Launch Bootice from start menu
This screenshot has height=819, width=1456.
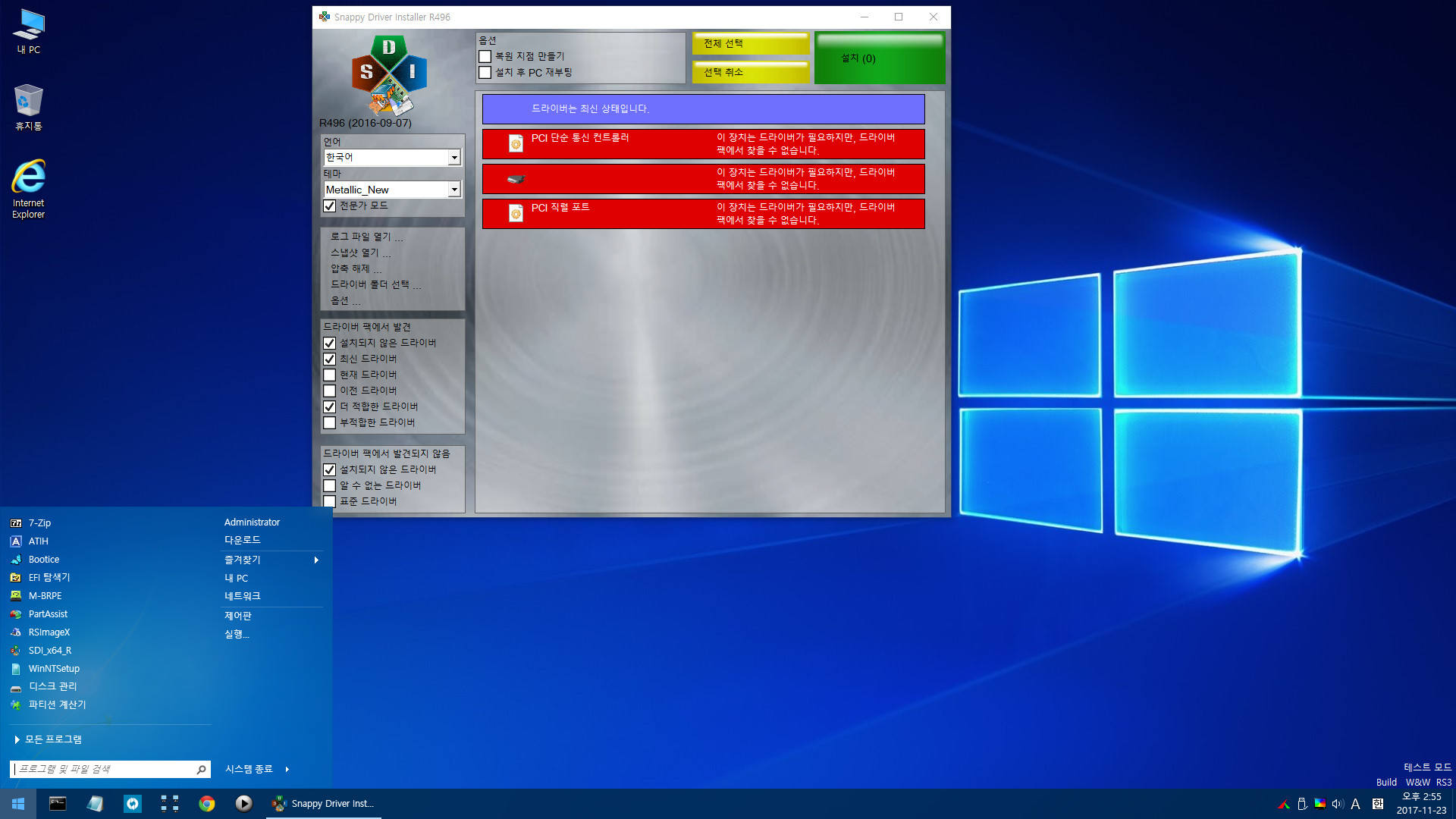(44, 560)
